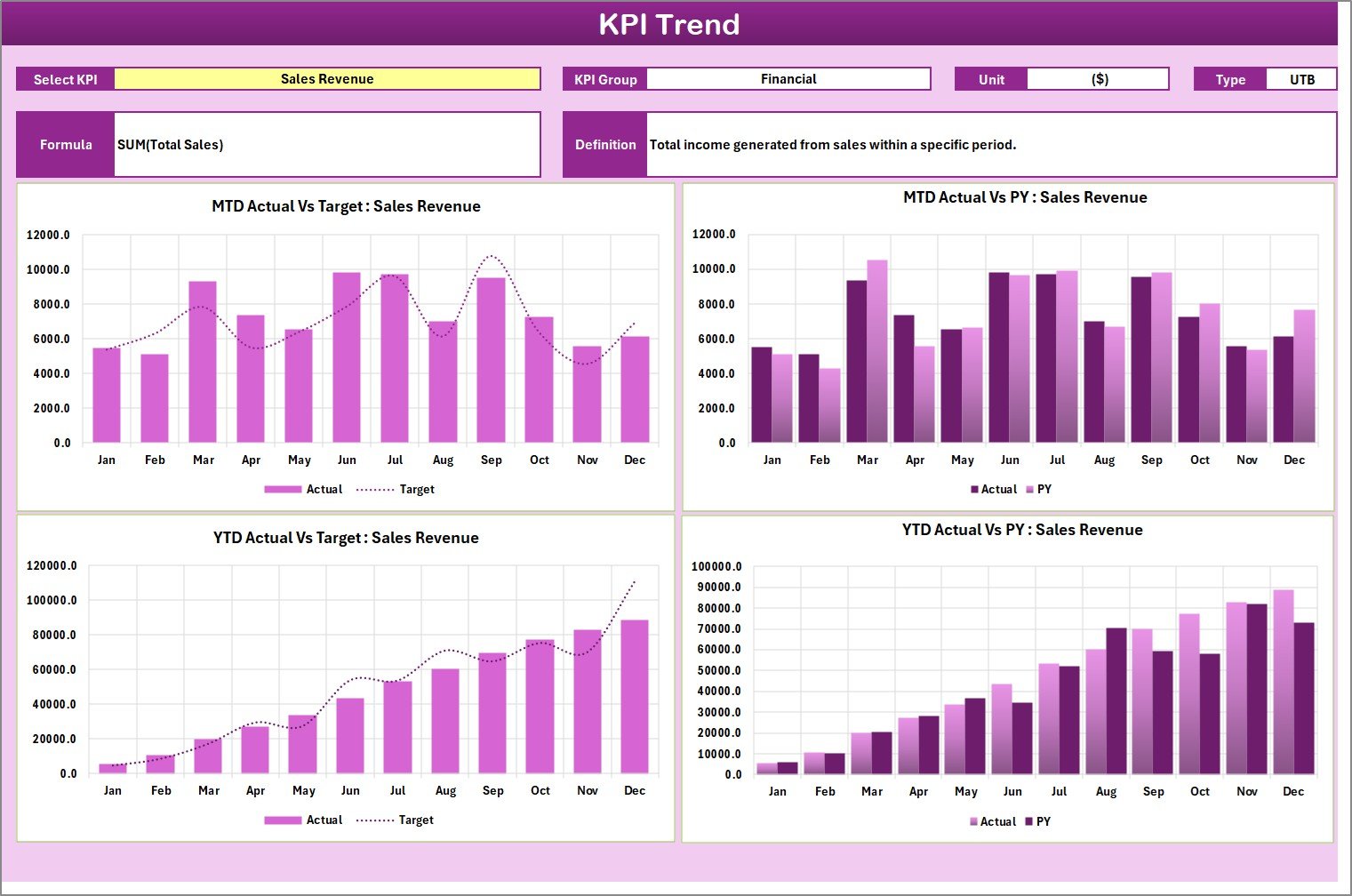The height and width of the screenshot is (896, 1352).
Task: Select the KPI Group value cell Financial
Action: coord(788,79)
